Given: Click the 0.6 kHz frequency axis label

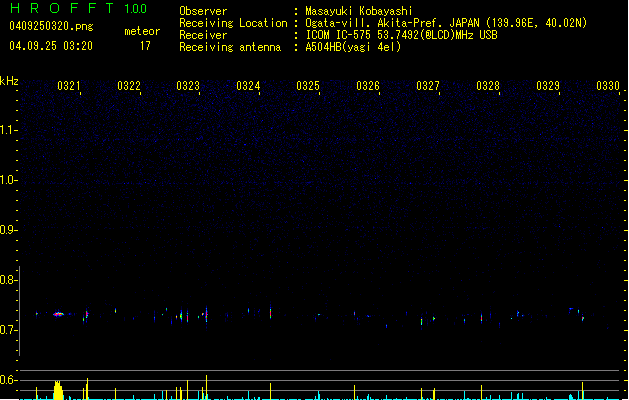Looking at the screenshot, I should [8, 380].
